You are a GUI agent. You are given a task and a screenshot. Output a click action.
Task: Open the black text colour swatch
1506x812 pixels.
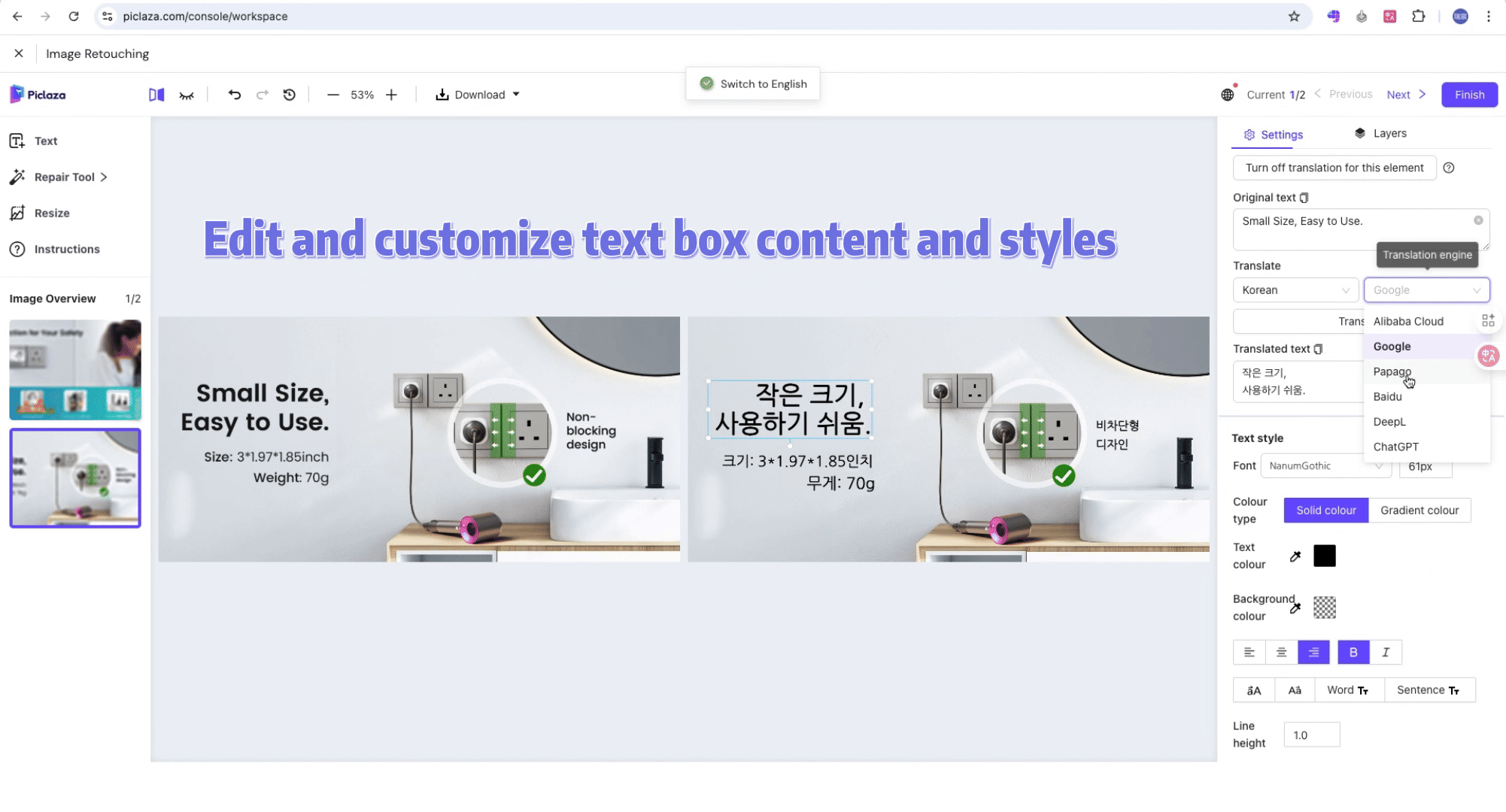tap(1324, 556)
